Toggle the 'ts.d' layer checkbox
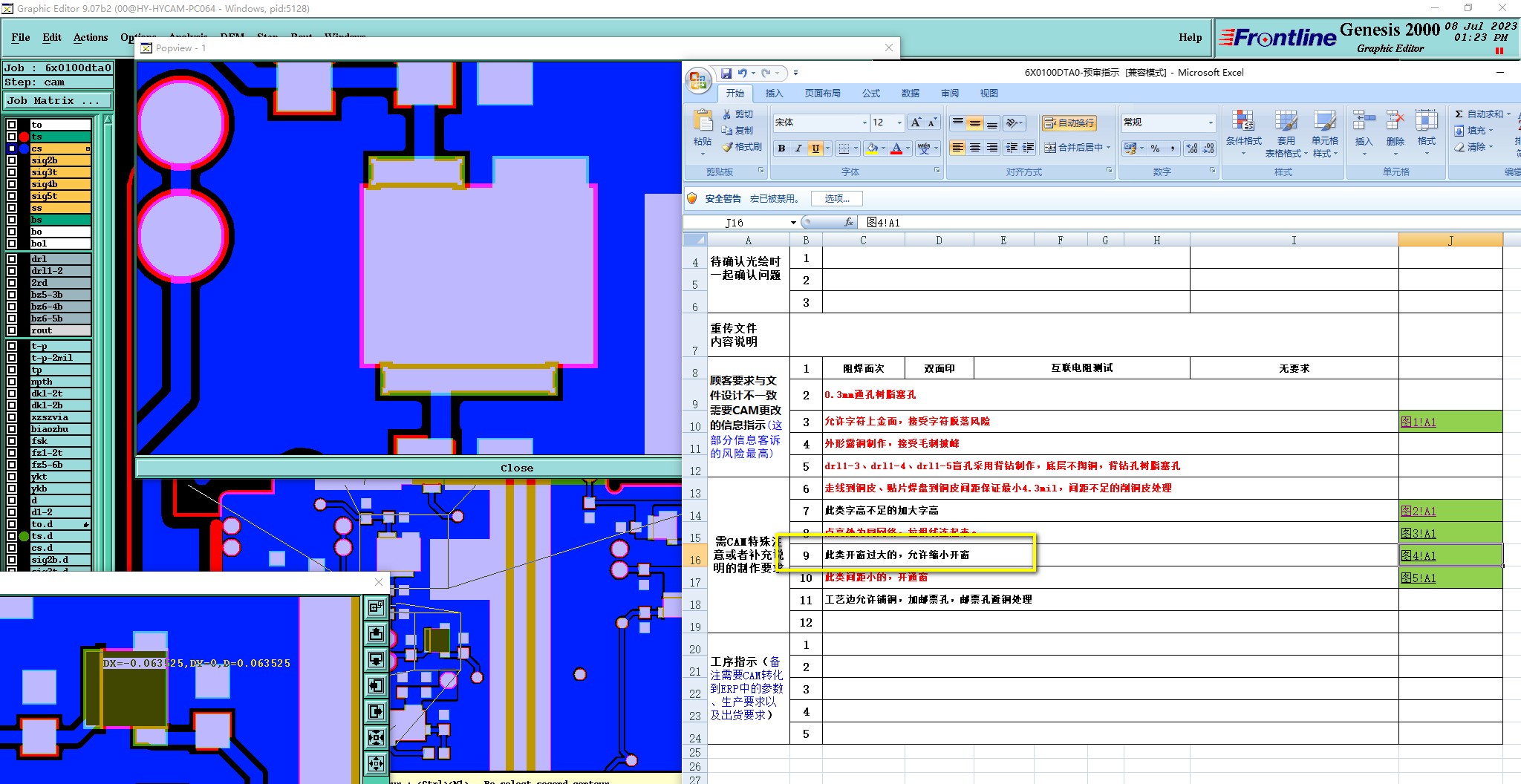The height and width of the screenshot is (784, 1521). (12, 536)
